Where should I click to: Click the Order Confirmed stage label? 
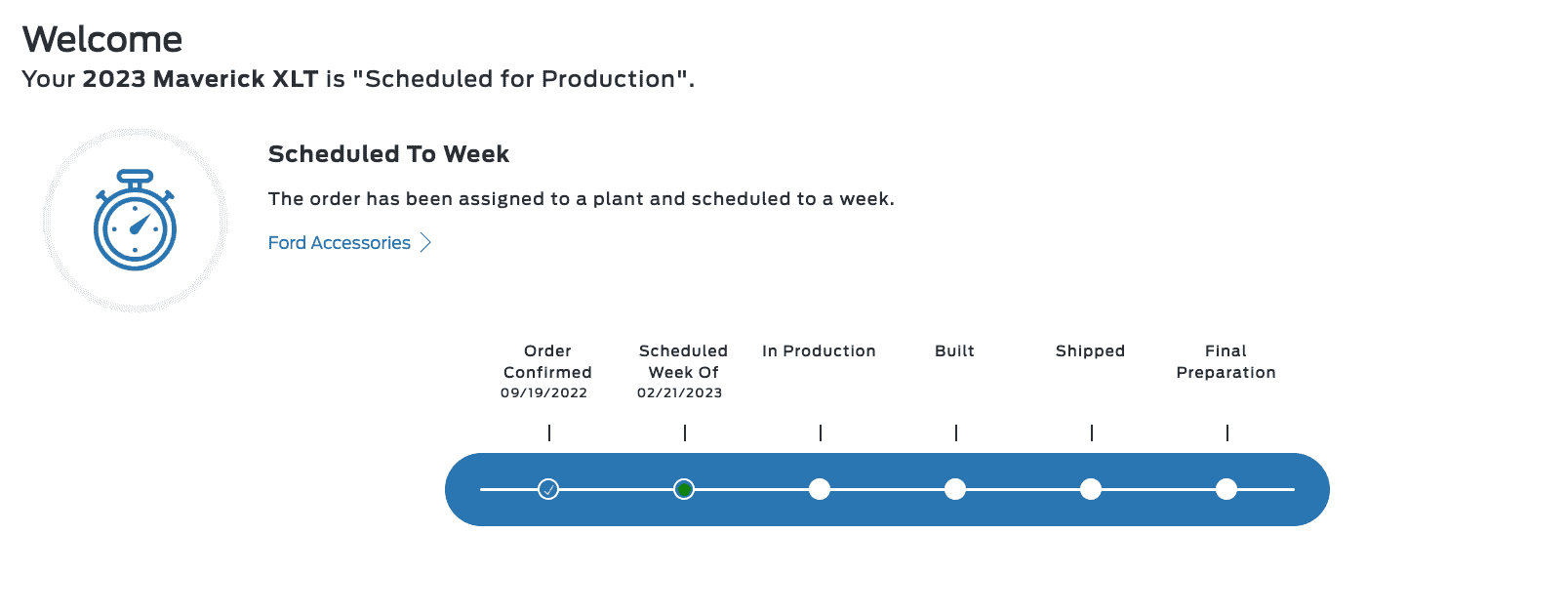pyautogui.click(x=547, y=361)
